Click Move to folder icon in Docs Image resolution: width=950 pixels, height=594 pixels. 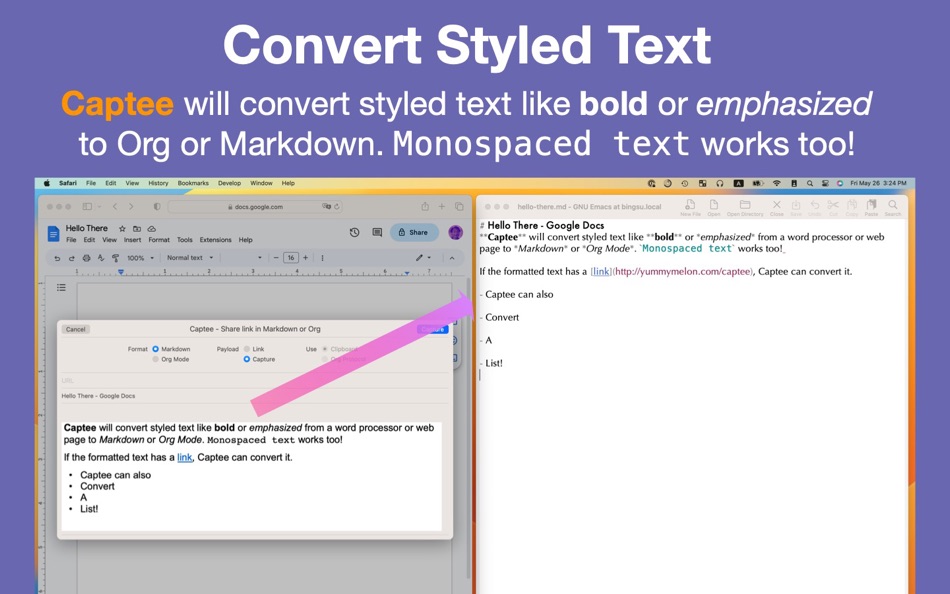(137, 229)
